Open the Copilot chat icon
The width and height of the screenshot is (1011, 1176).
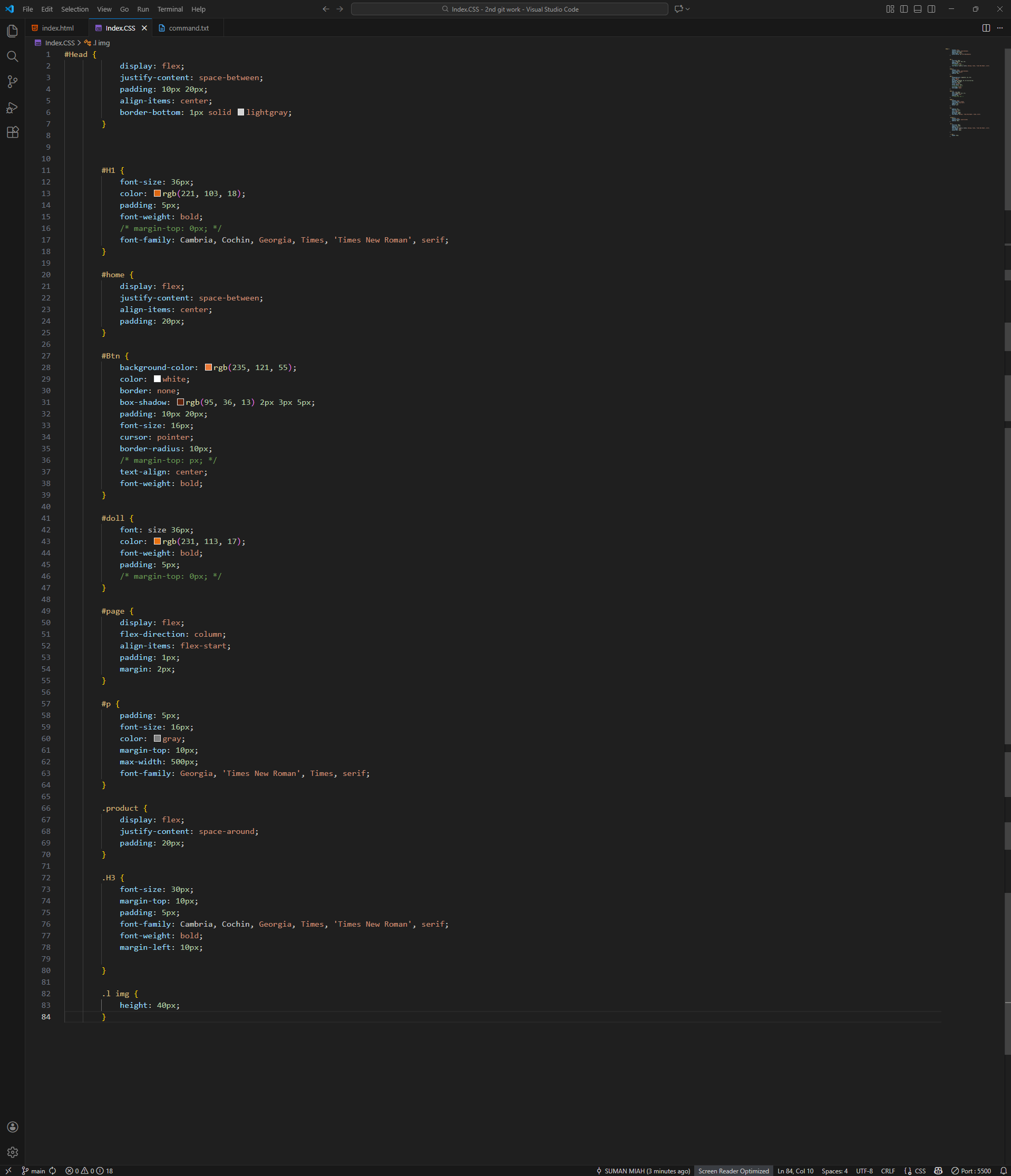(678, 9)
